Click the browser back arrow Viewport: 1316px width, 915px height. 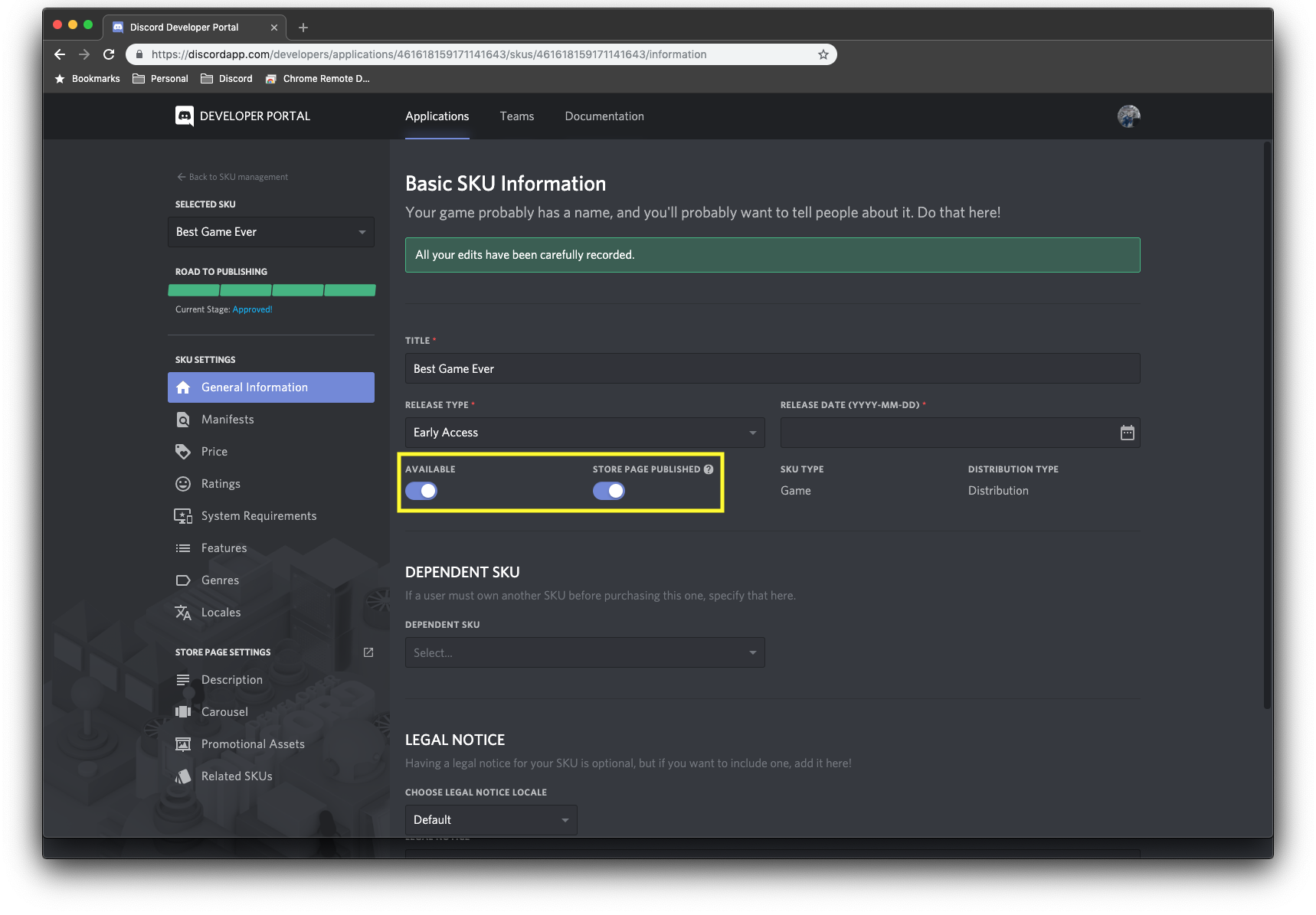(x=60, y=54)
